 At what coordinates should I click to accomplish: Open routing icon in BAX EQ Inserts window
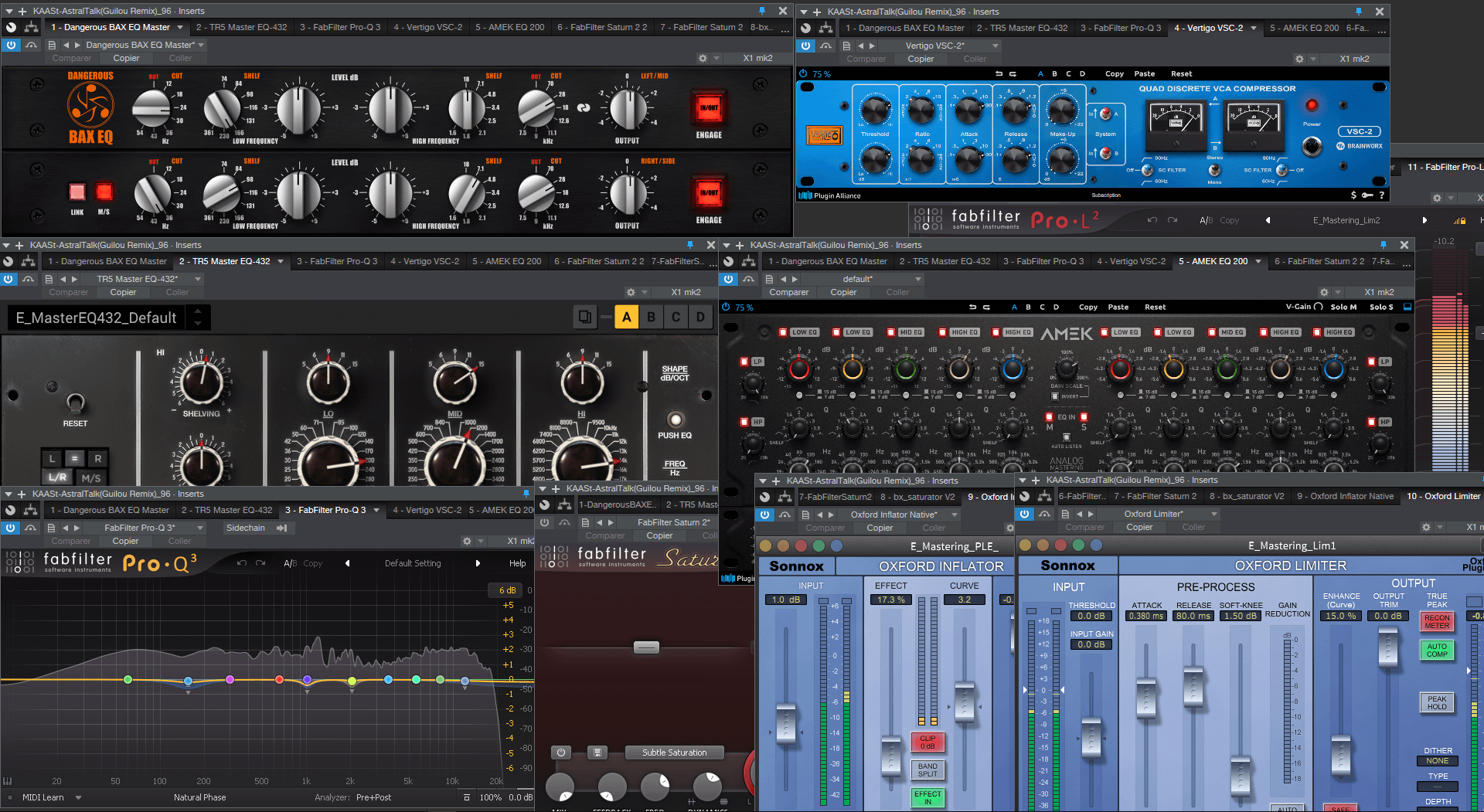pos(31,27)
